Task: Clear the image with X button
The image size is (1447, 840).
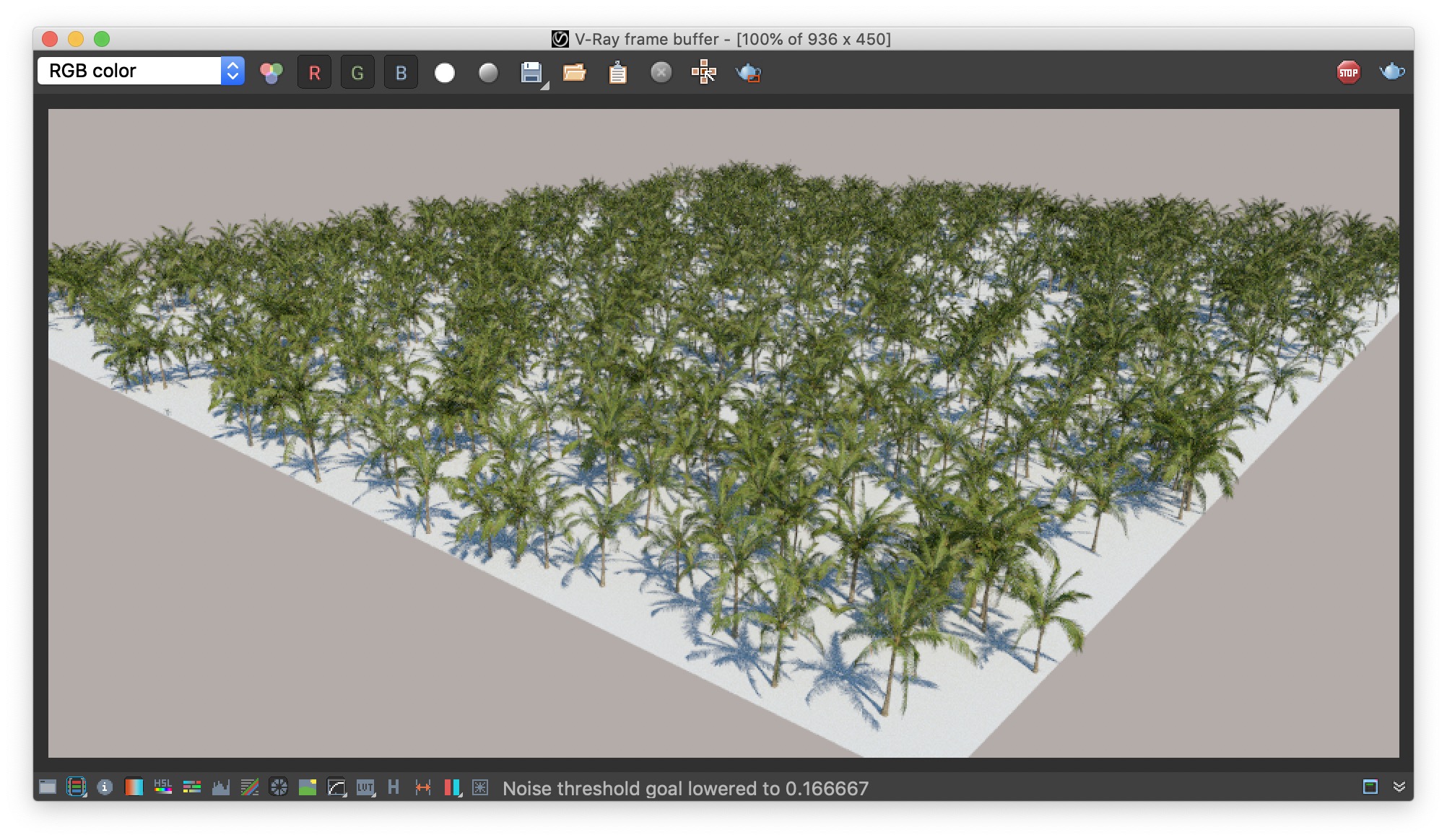Action: coord(661,72)
